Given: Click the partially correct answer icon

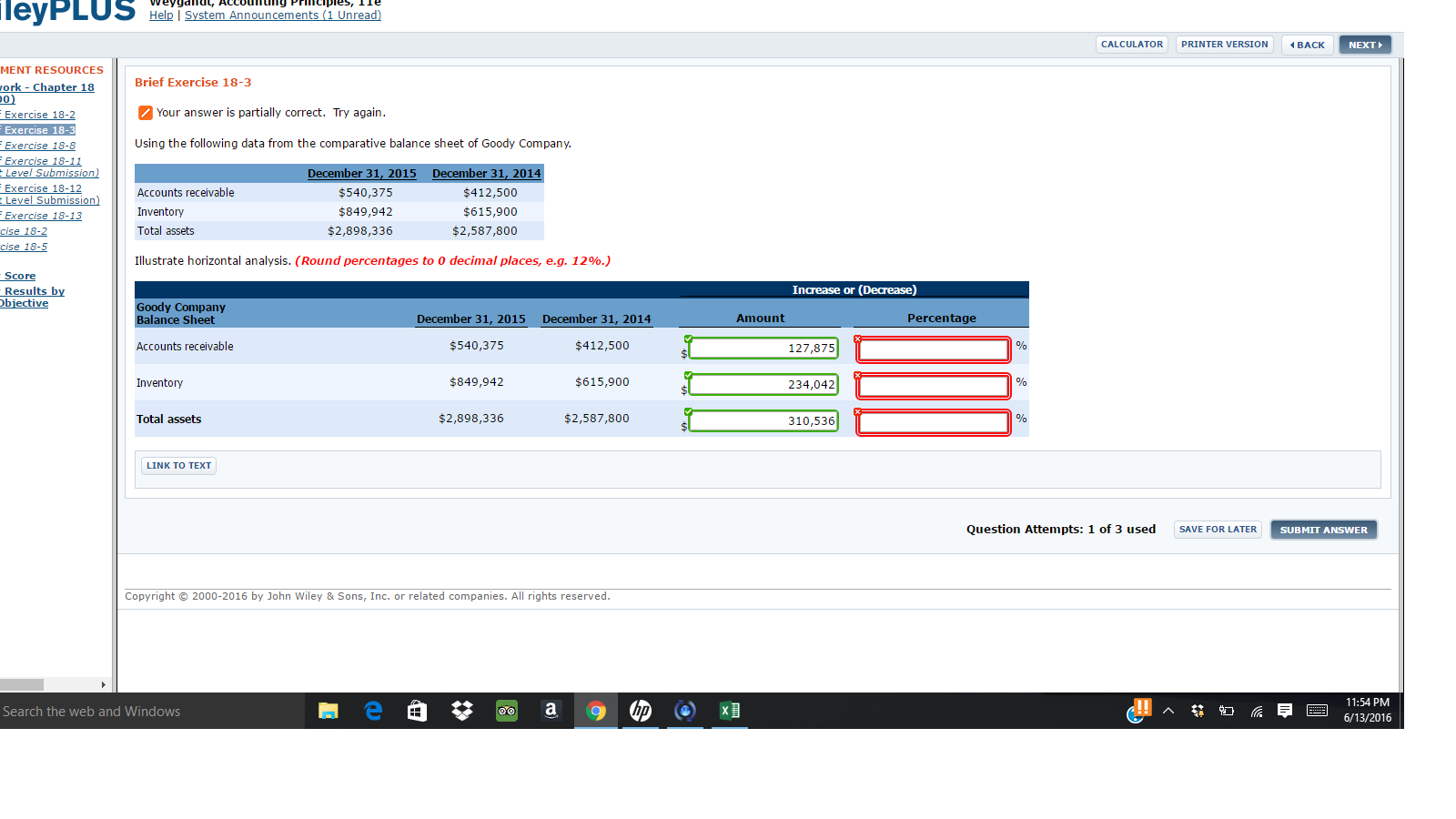Looking at the screenshot, I should [145, 113].
